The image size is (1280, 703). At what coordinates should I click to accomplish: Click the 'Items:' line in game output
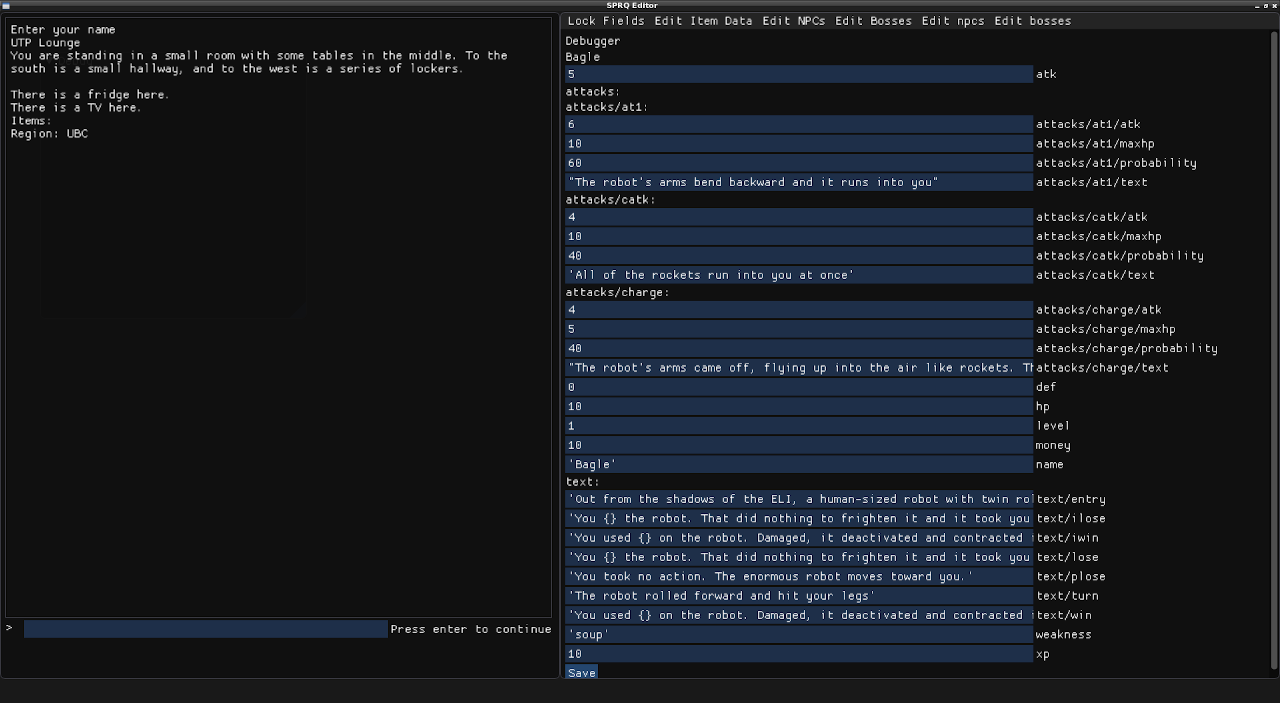[31, 121]
